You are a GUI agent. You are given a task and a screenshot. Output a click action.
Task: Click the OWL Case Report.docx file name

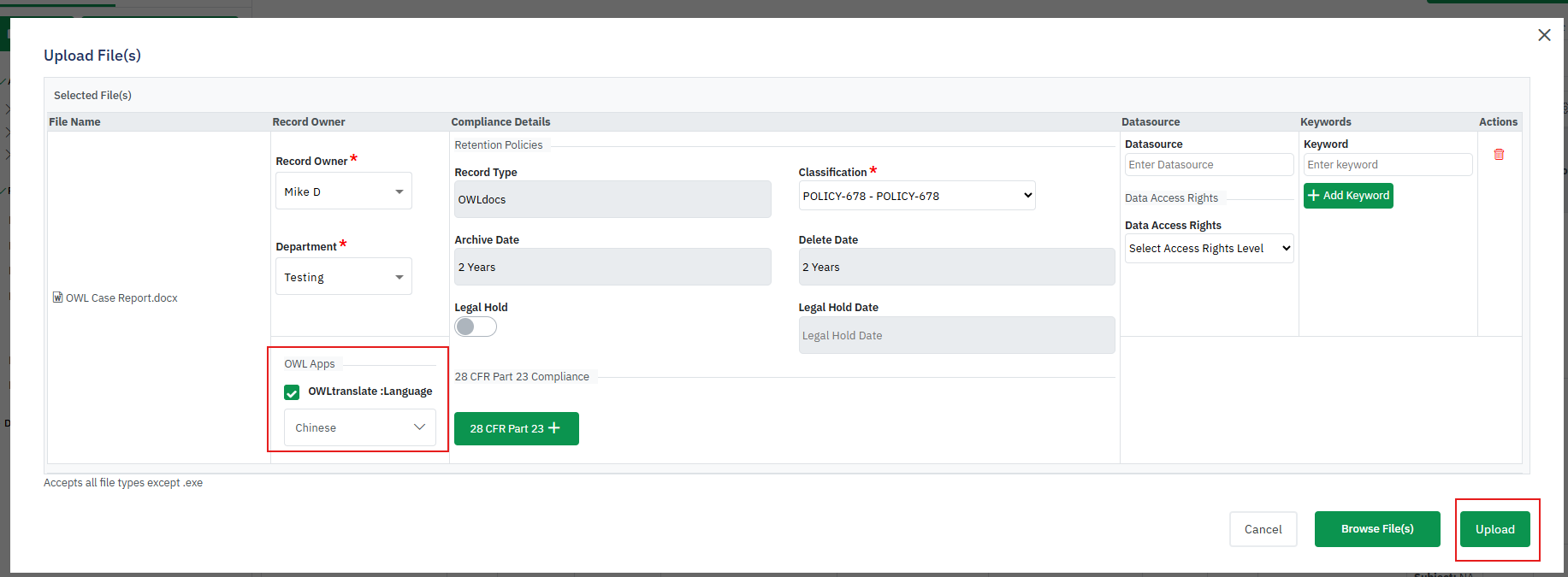[121, 298]
